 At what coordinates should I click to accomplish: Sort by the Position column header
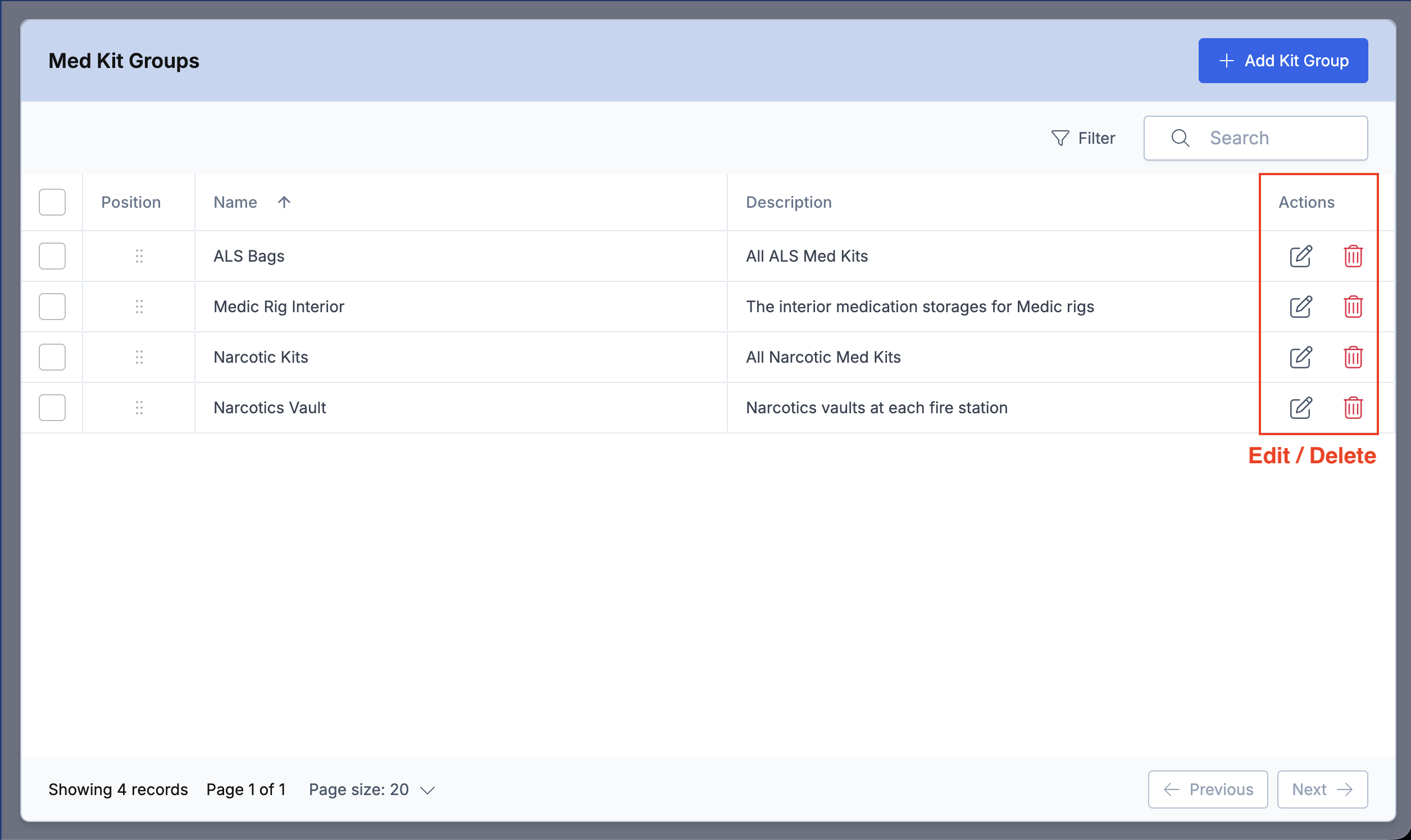point(131,202)
